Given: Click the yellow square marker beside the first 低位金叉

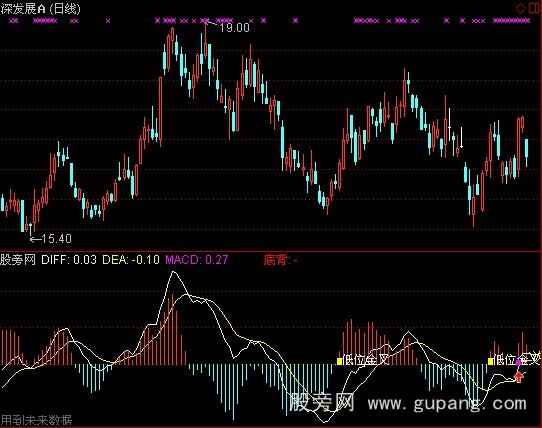Looking at the screenshot, I should (339, 361).
